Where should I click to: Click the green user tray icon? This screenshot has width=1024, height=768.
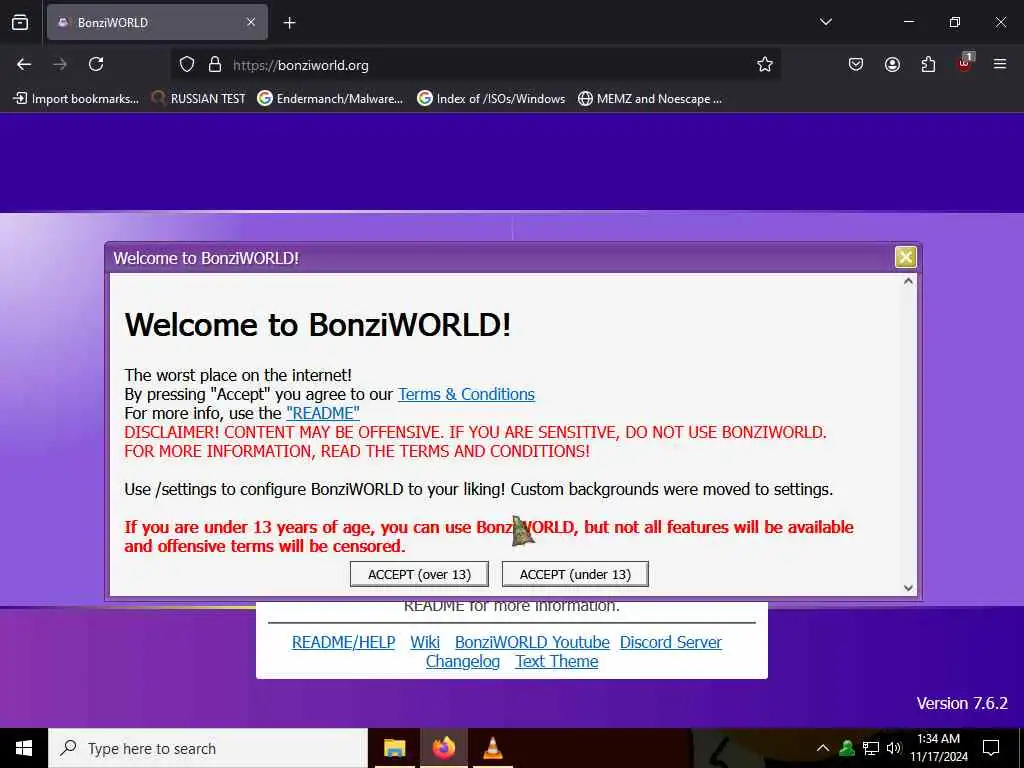847,748
